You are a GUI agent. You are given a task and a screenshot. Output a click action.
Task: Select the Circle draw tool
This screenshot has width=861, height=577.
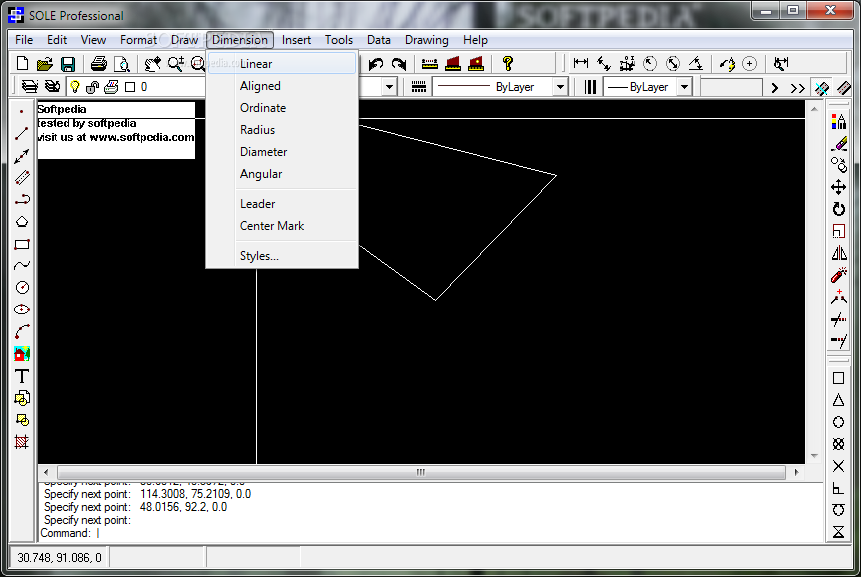click(21, 288)
